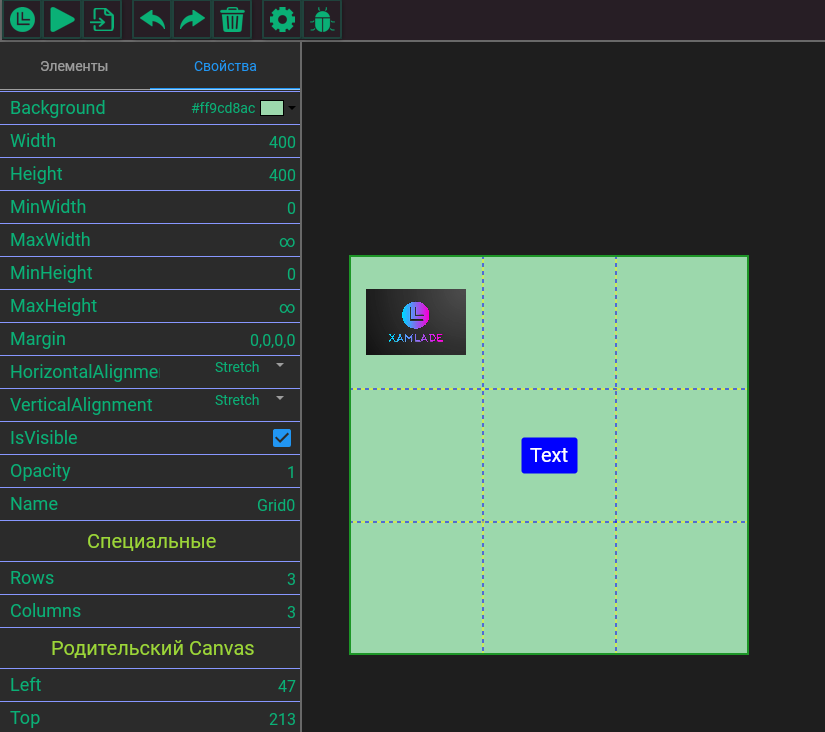Open the VerticalAlignment Stretch dropdown

point(249,400)
